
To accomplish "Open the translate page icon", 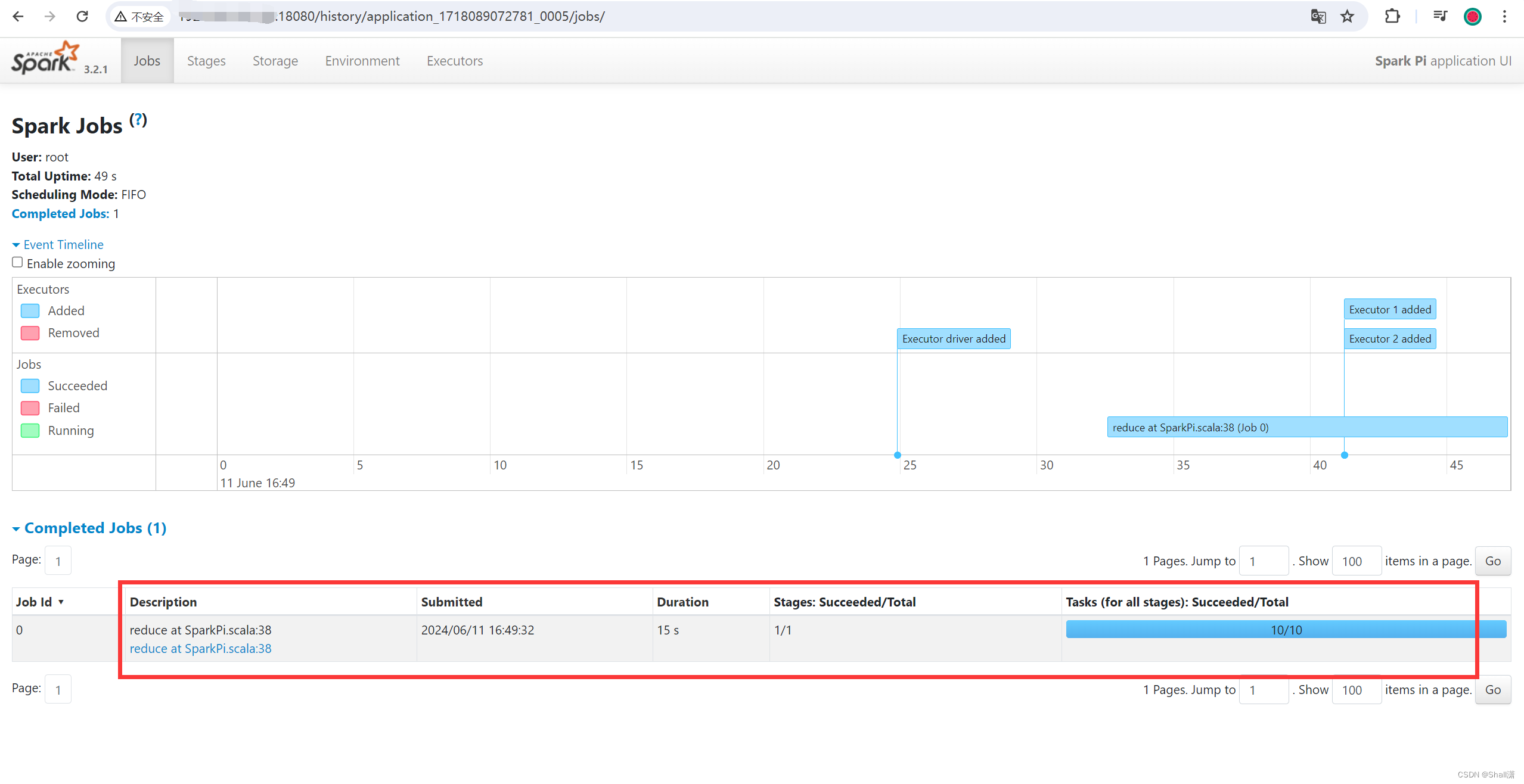I will coord(1318,17).
